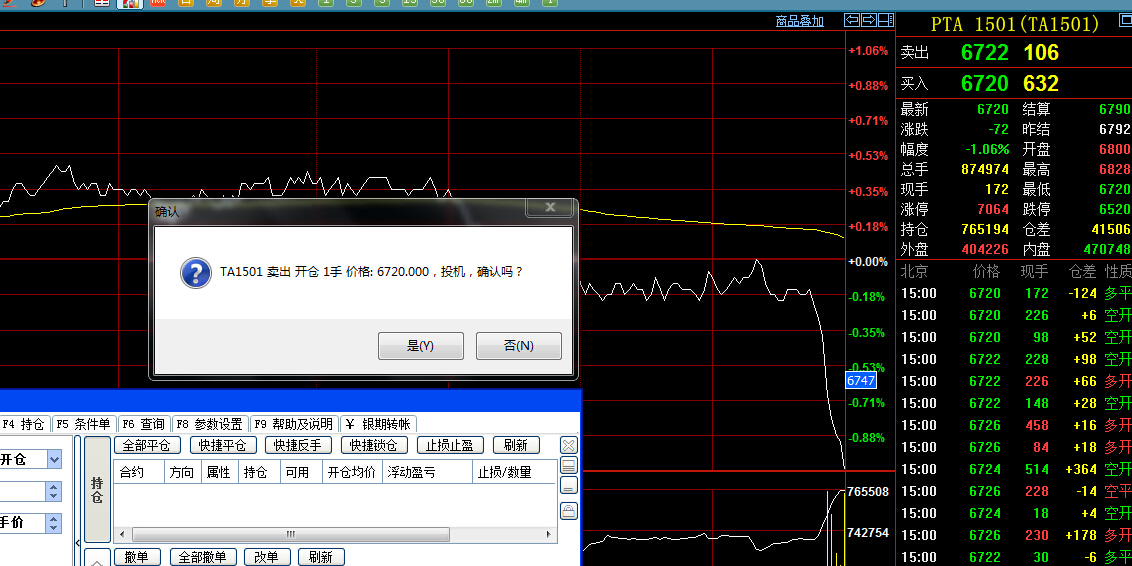The image size is (1132, 566).
Task: Cancel the order with 否(N)
Action: click(518, 346)
